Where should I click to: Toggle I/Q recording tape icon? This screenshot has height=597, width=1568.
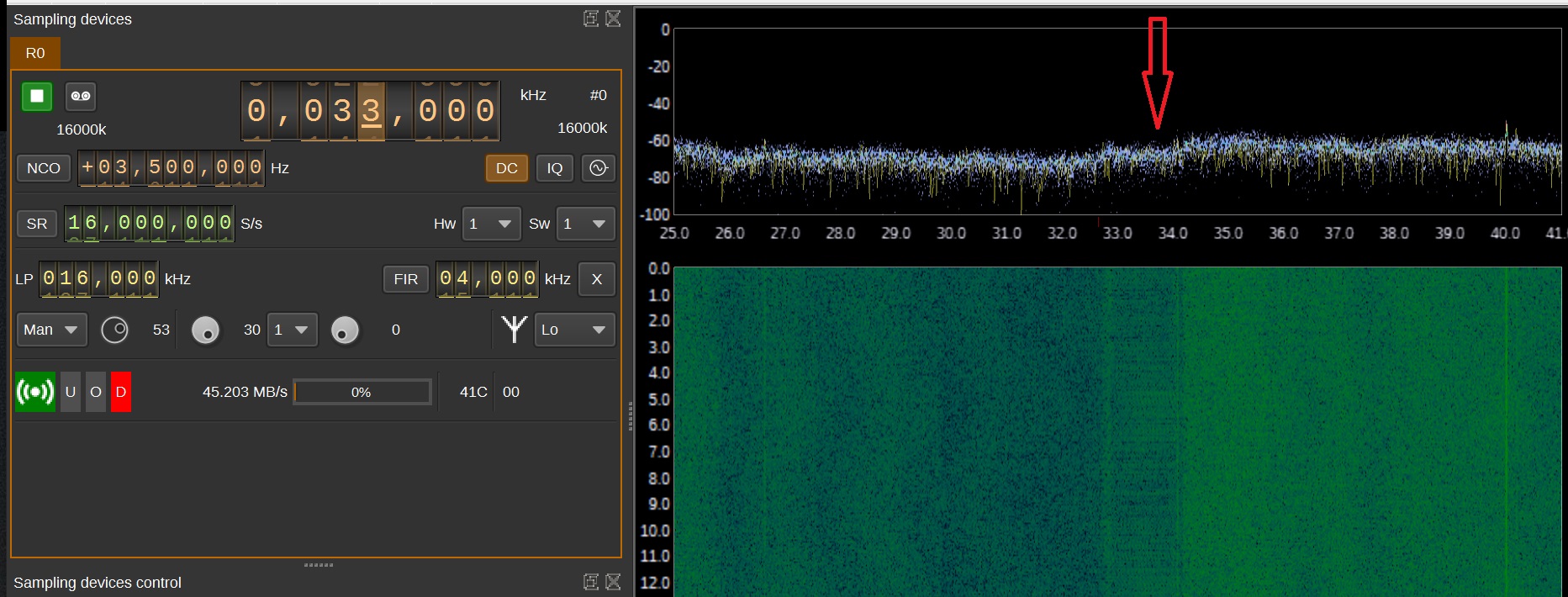coord(81,96)
